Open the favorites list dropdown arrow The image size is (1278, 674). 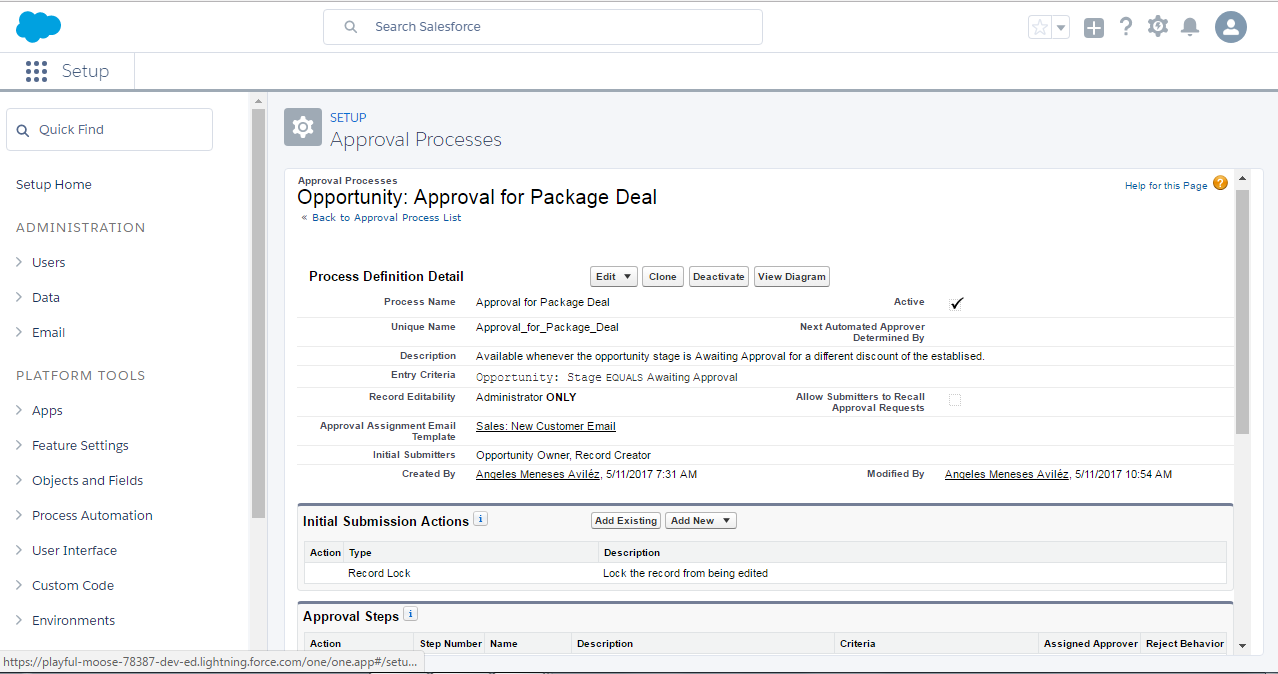click(1061, 27)
